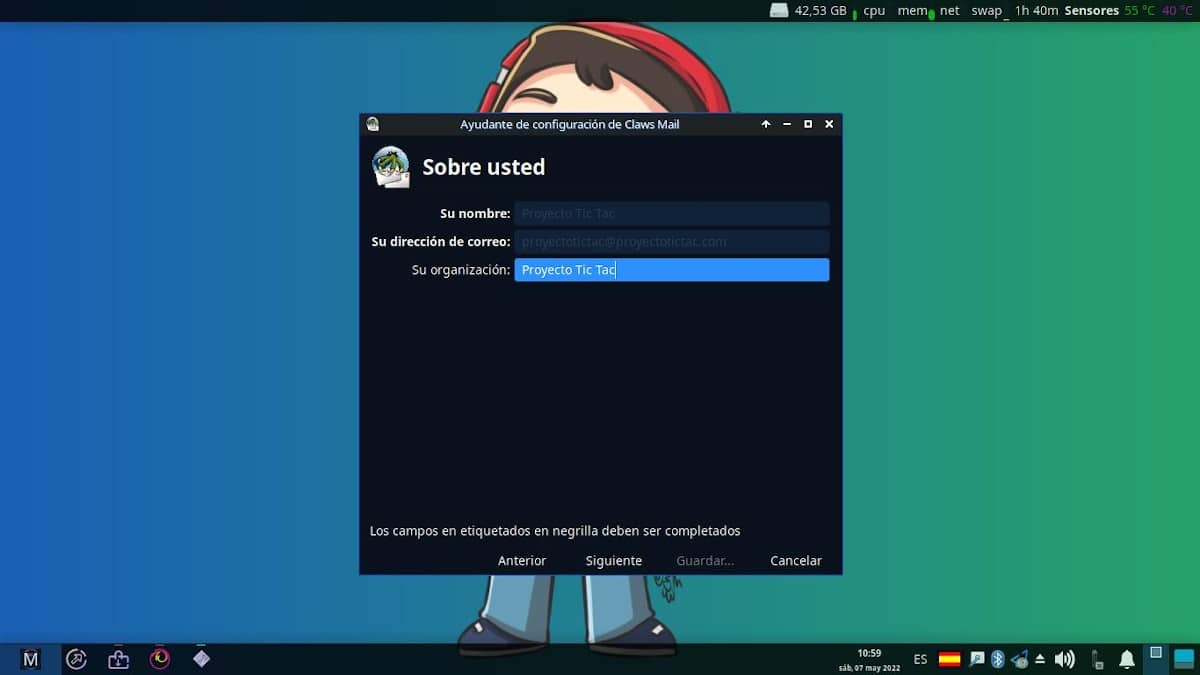Click the Spanish flag keyboard layout icon
Viewport: 1200px width, 675px height.
(949, 659)
